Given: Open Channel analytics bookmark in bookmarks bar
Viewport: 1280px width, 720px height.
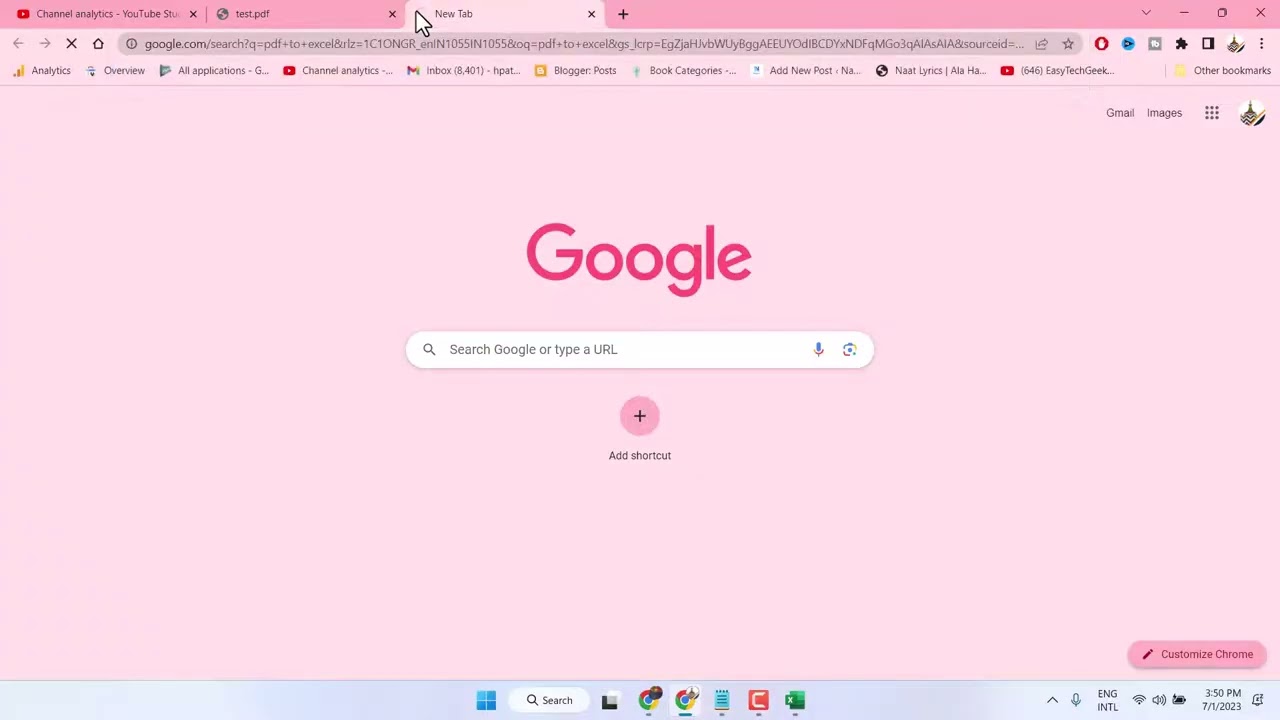Looking at the screenshot, I should 338,71.
